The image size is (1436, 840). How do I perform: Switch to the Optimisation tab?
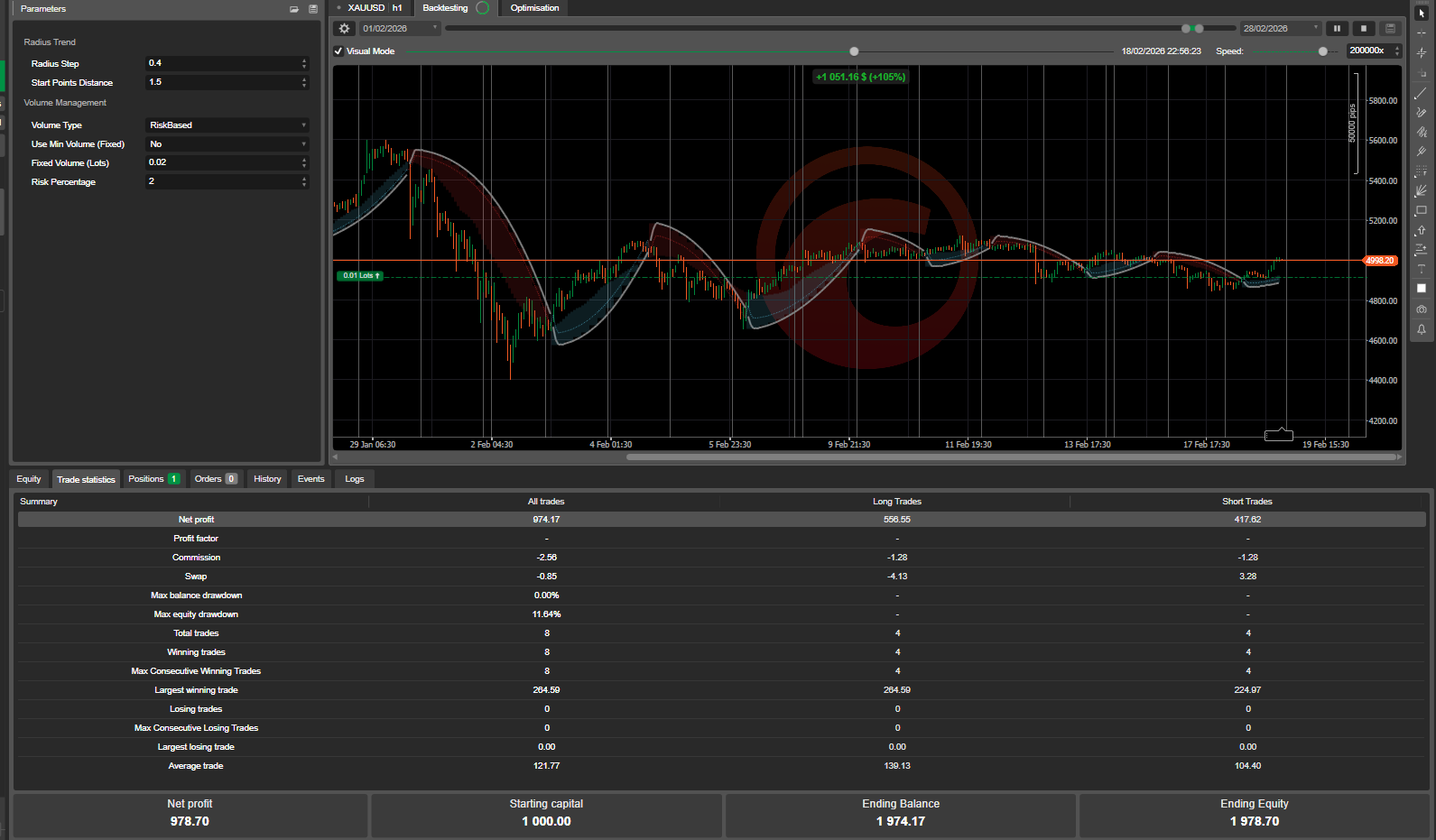pyautogui.click(x=534, y=8)
